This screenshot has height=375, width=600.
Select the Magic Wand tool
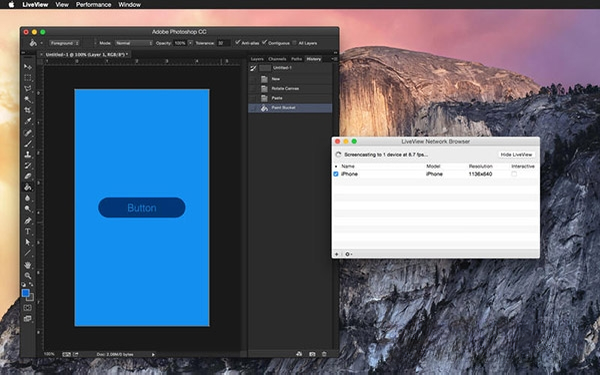tap(28, 99)
